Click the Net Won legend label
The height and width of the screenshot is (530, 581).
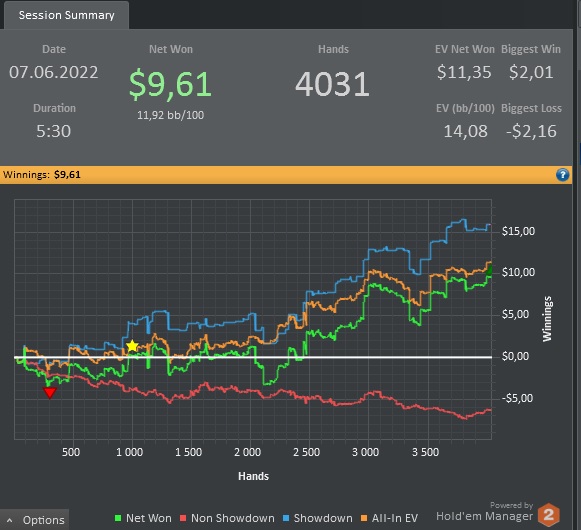[149, 518]
